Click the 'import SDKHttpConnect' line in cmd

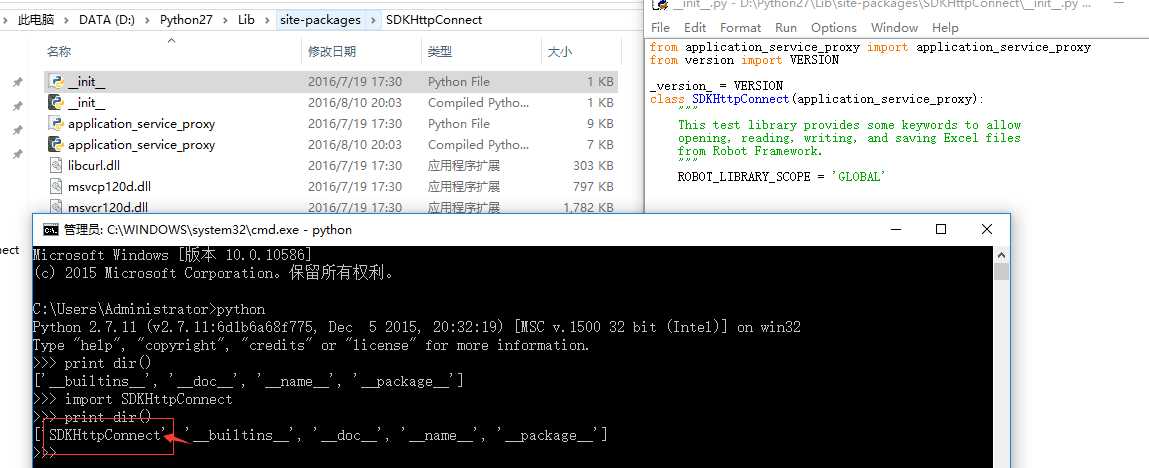(133, 399)
